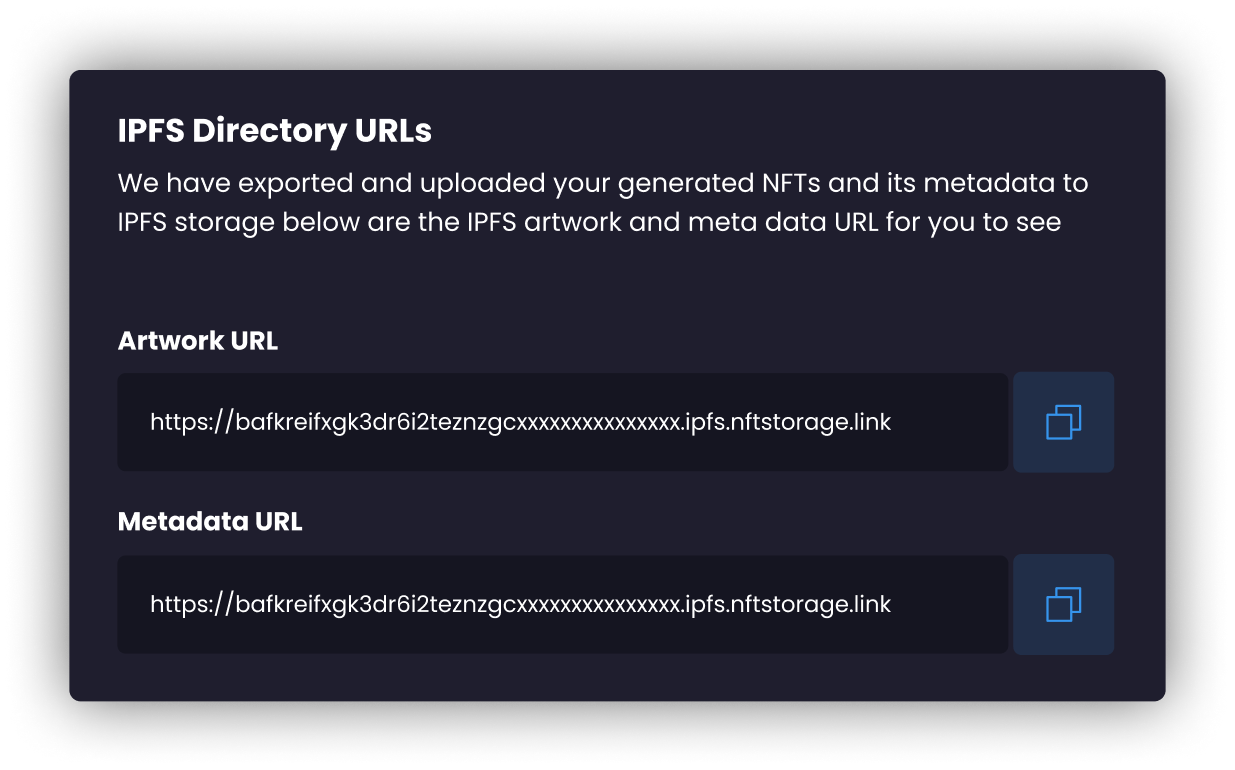1235x770 pixels.
Task: Click inside the Artwork URL text field
Action: pyautogui.click(x=562, y=422)
